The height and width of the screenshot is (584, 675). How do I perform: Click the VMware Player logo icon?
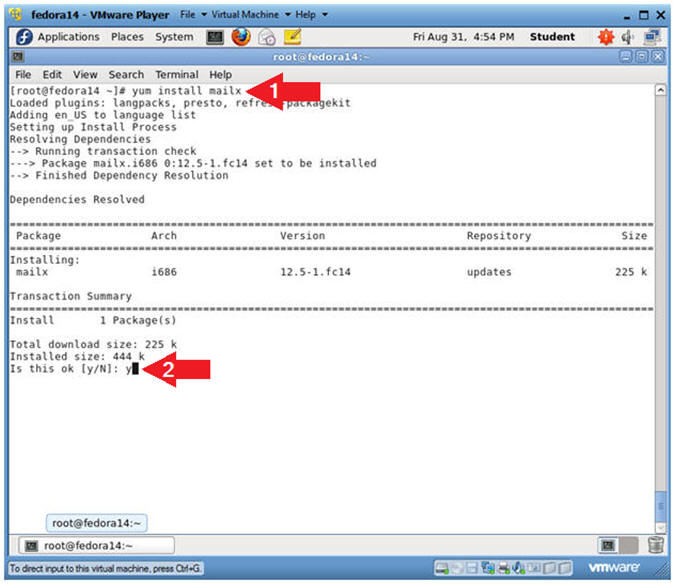16,14
